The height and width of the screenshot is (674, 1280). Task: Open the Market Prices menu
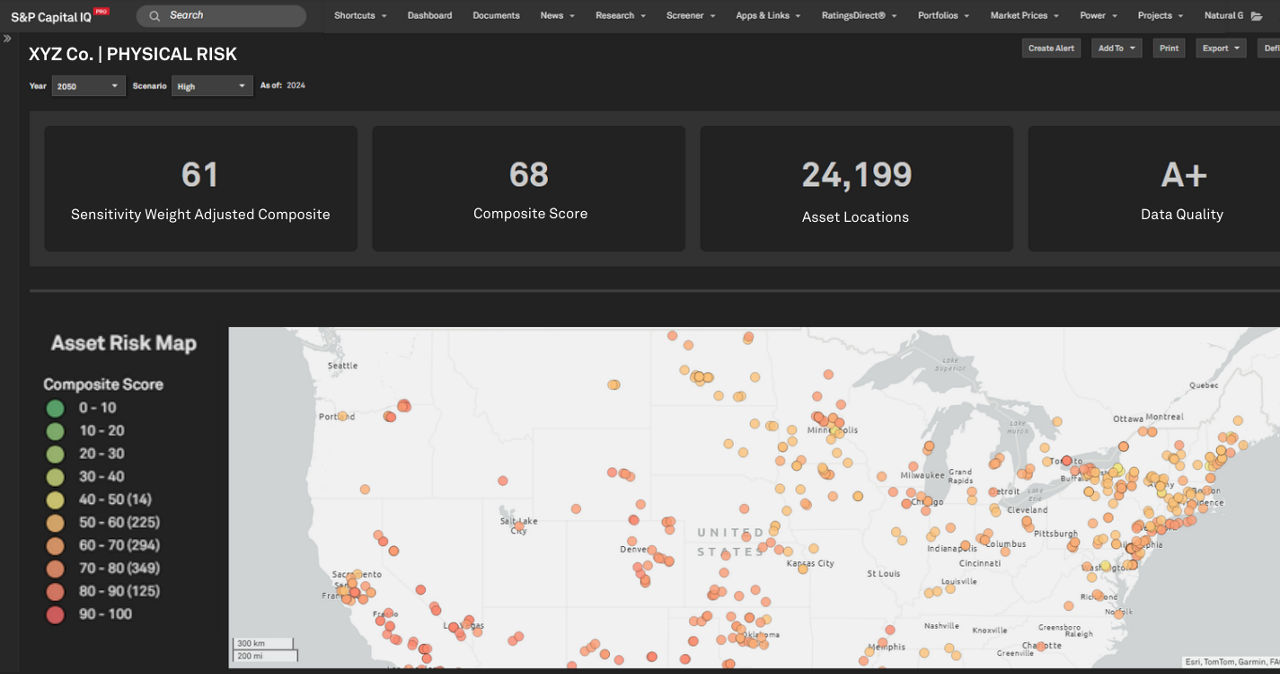(1024, 16)
